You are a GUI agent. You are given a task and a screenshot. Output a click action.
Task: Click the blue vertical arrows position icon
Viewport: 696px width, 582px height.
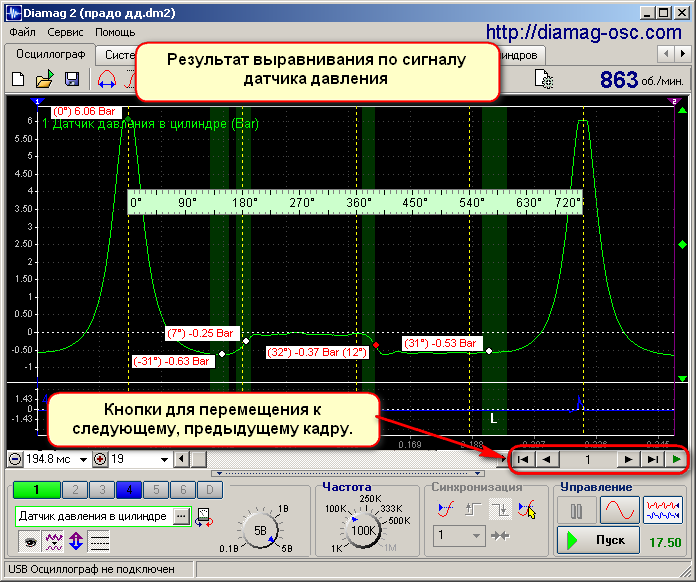[x=76, y=542]
